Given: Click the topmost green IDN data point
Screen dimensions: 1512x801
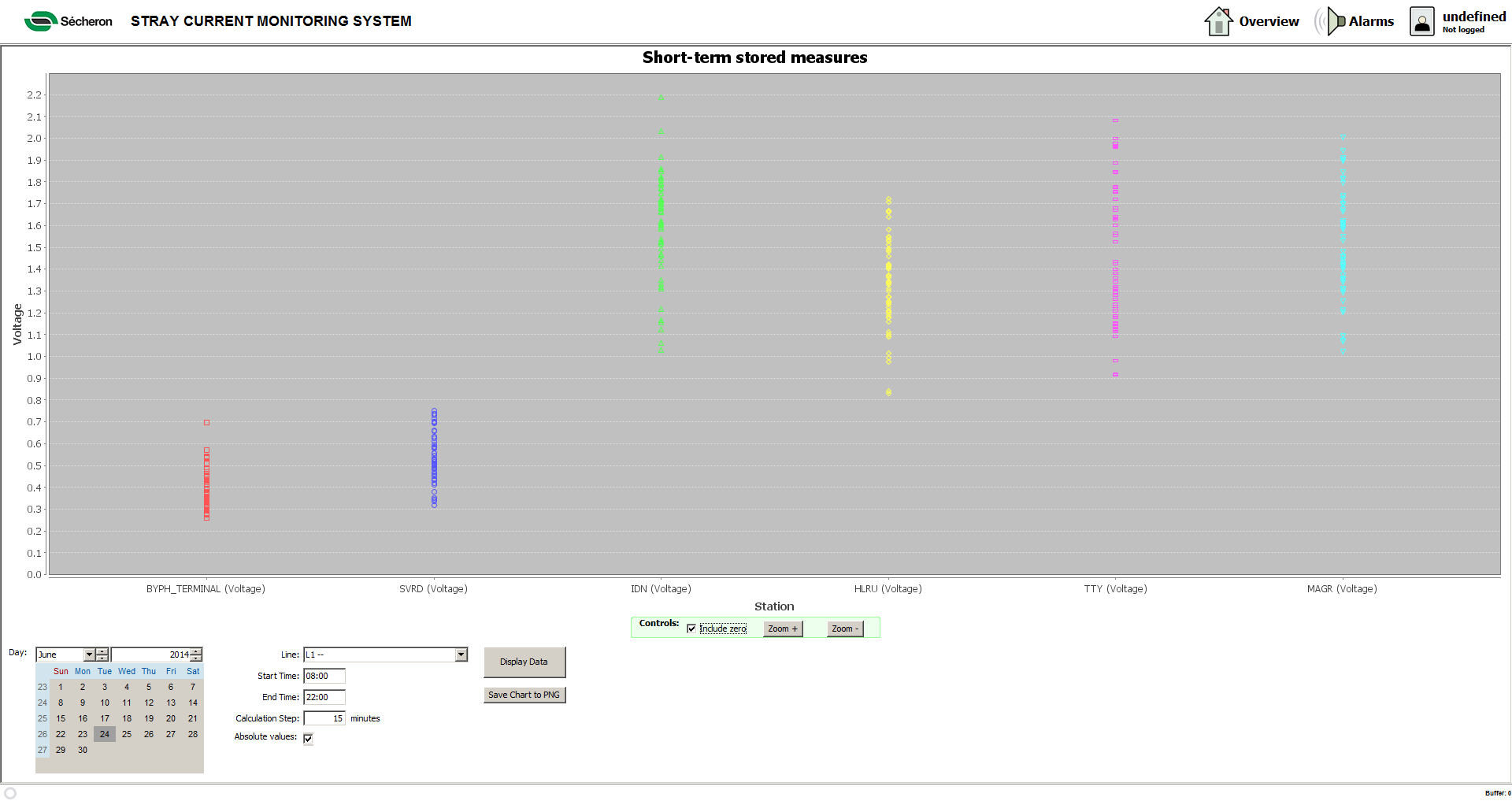Looking at the screenshot, I should (x=661, y=98).
